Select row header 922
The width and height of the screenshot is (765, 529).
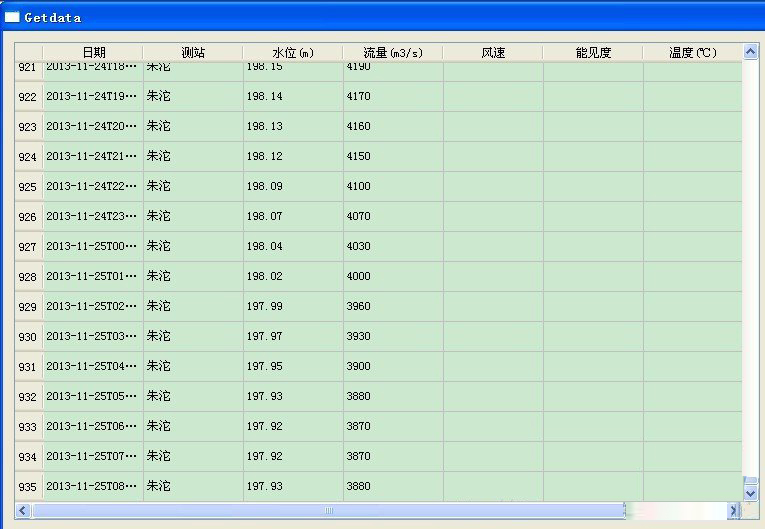tap(28, 97)
